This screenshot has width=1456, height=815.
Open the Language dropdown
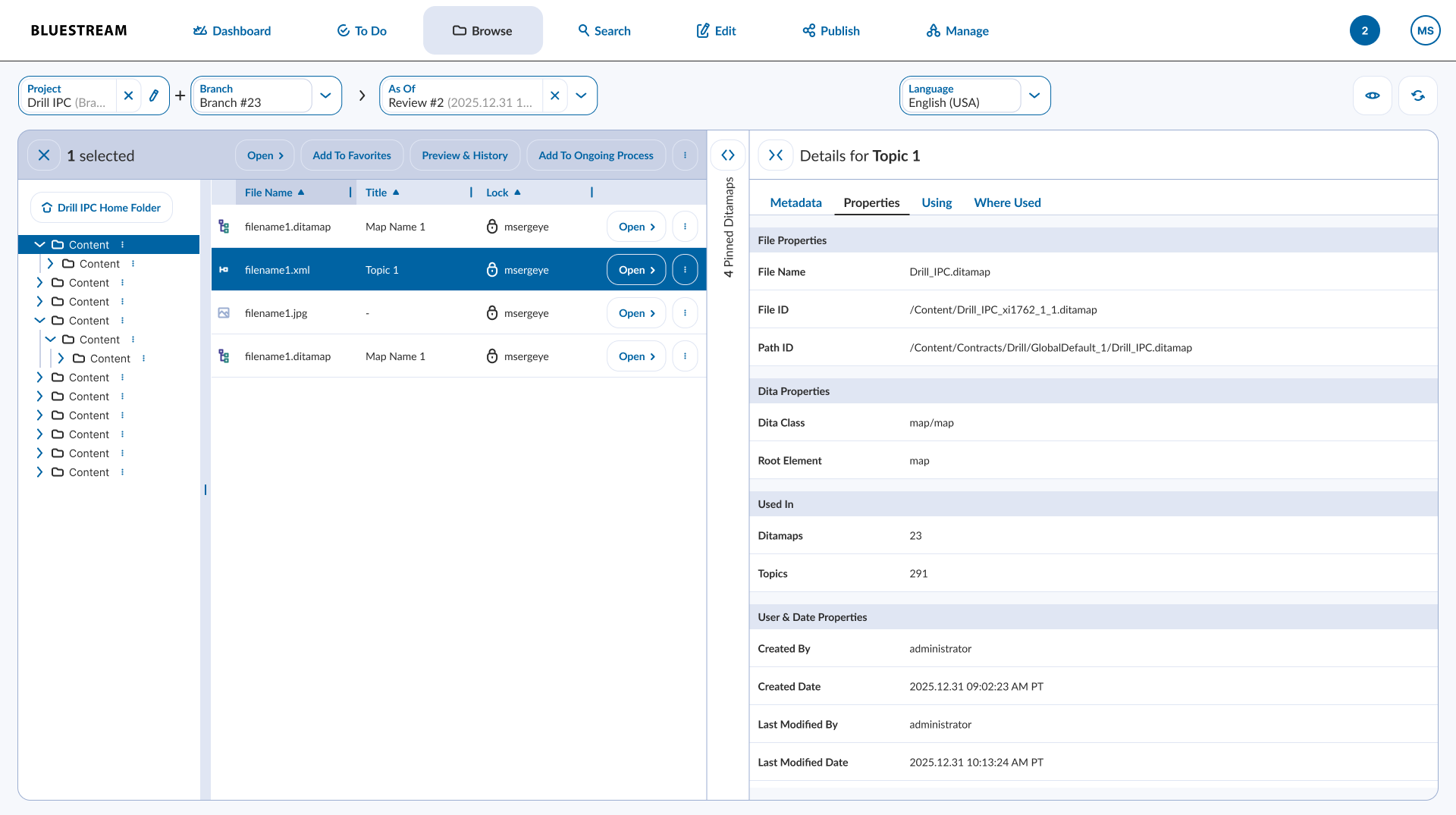(x=1034, y=96)
